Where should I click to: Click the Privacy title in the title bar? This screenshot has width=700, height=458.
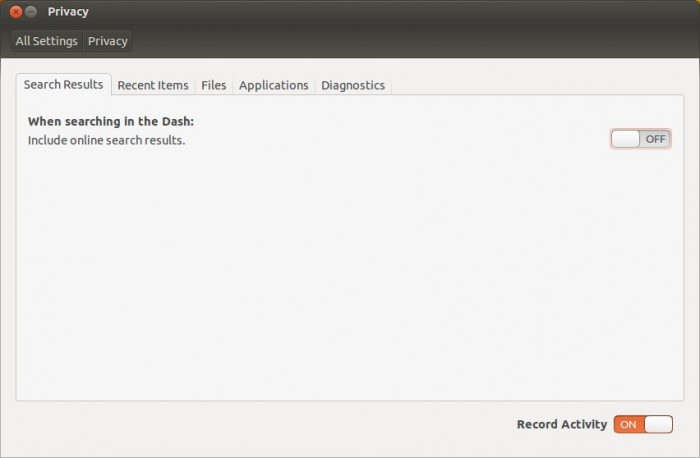click(x=68, y=12)
